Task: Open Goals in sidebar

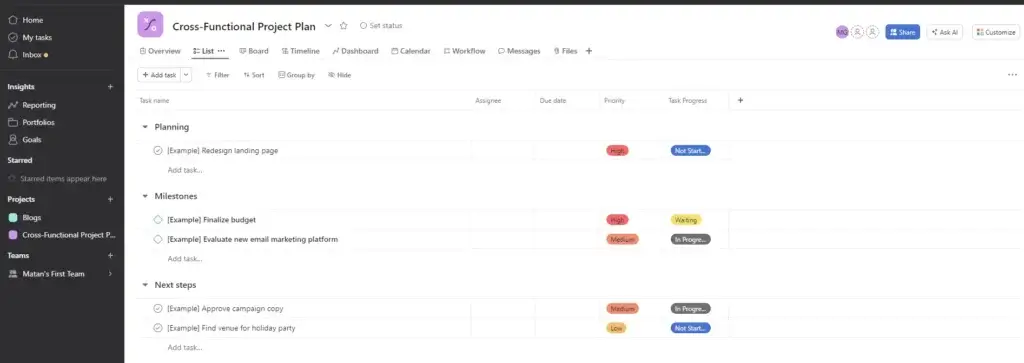Action: click(x=25, y=140)
